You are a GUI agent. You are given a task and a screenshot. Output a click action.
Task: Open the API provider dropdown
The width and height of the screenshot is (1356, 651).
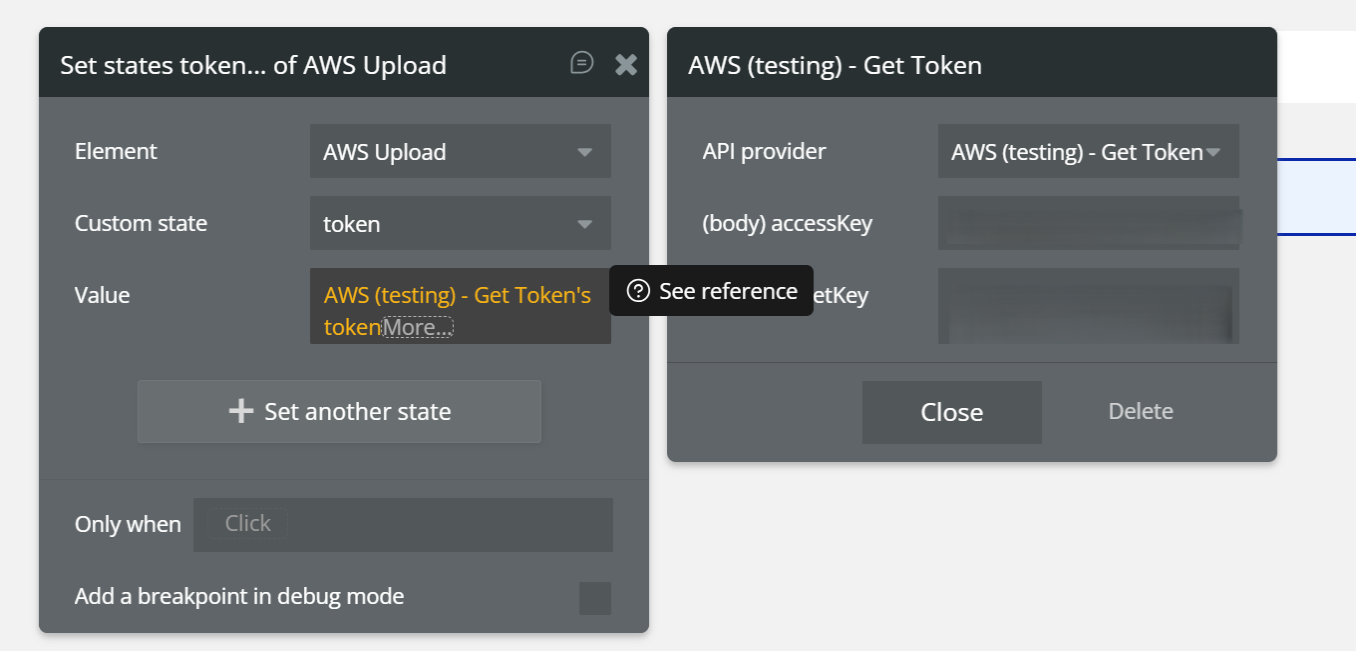click(x=1088, y=152)
